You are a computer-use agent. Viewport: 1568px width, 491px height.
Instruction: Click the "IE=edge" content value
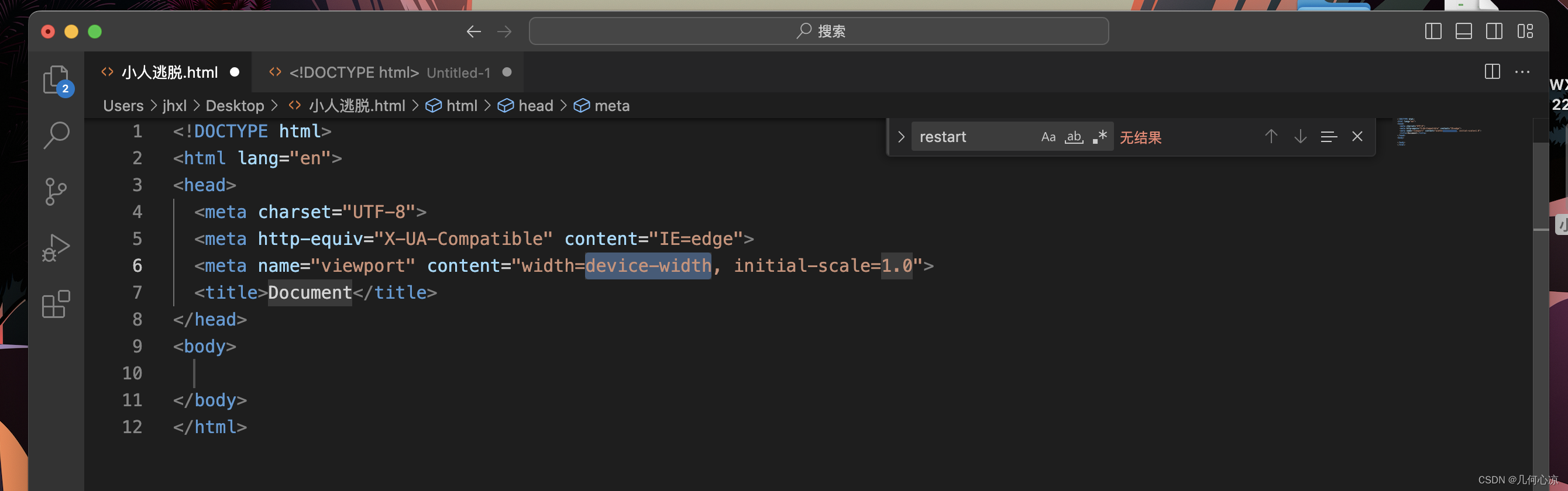pos(696,239)
